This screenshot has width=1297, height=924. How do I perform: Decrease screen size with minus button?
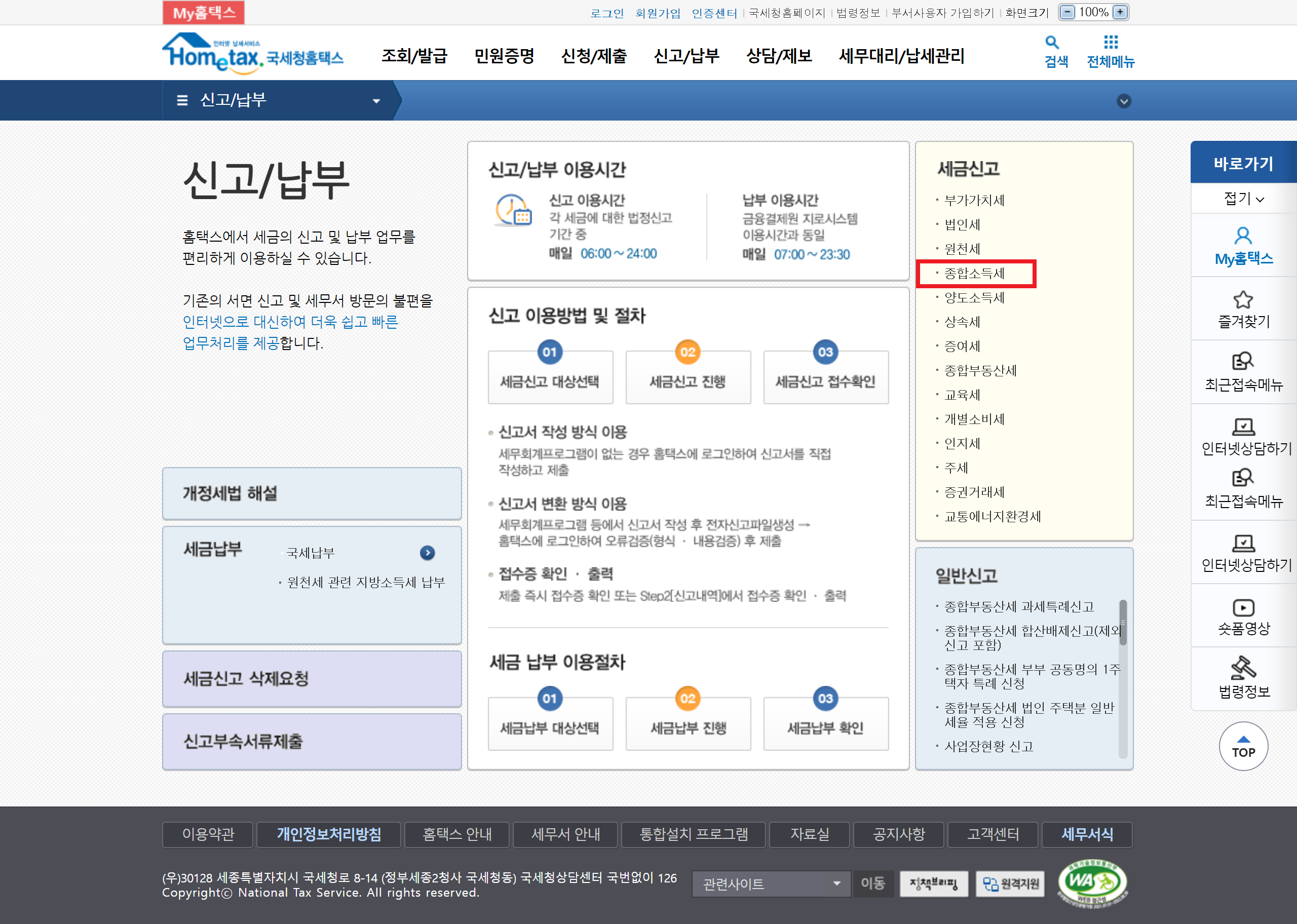point(1068,12)
